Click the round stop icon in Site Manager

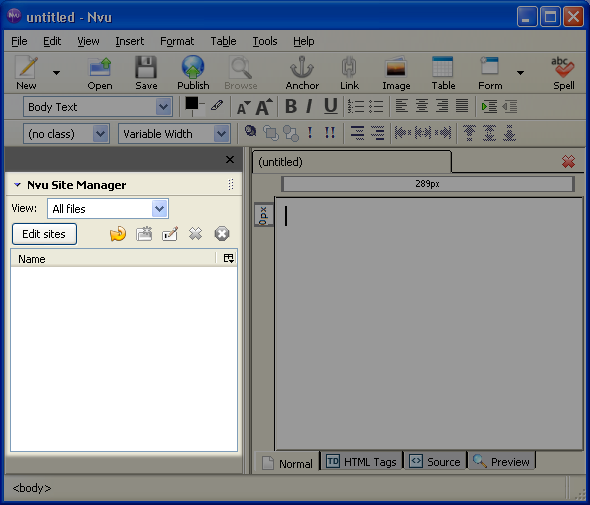click(x=222, y=234)
